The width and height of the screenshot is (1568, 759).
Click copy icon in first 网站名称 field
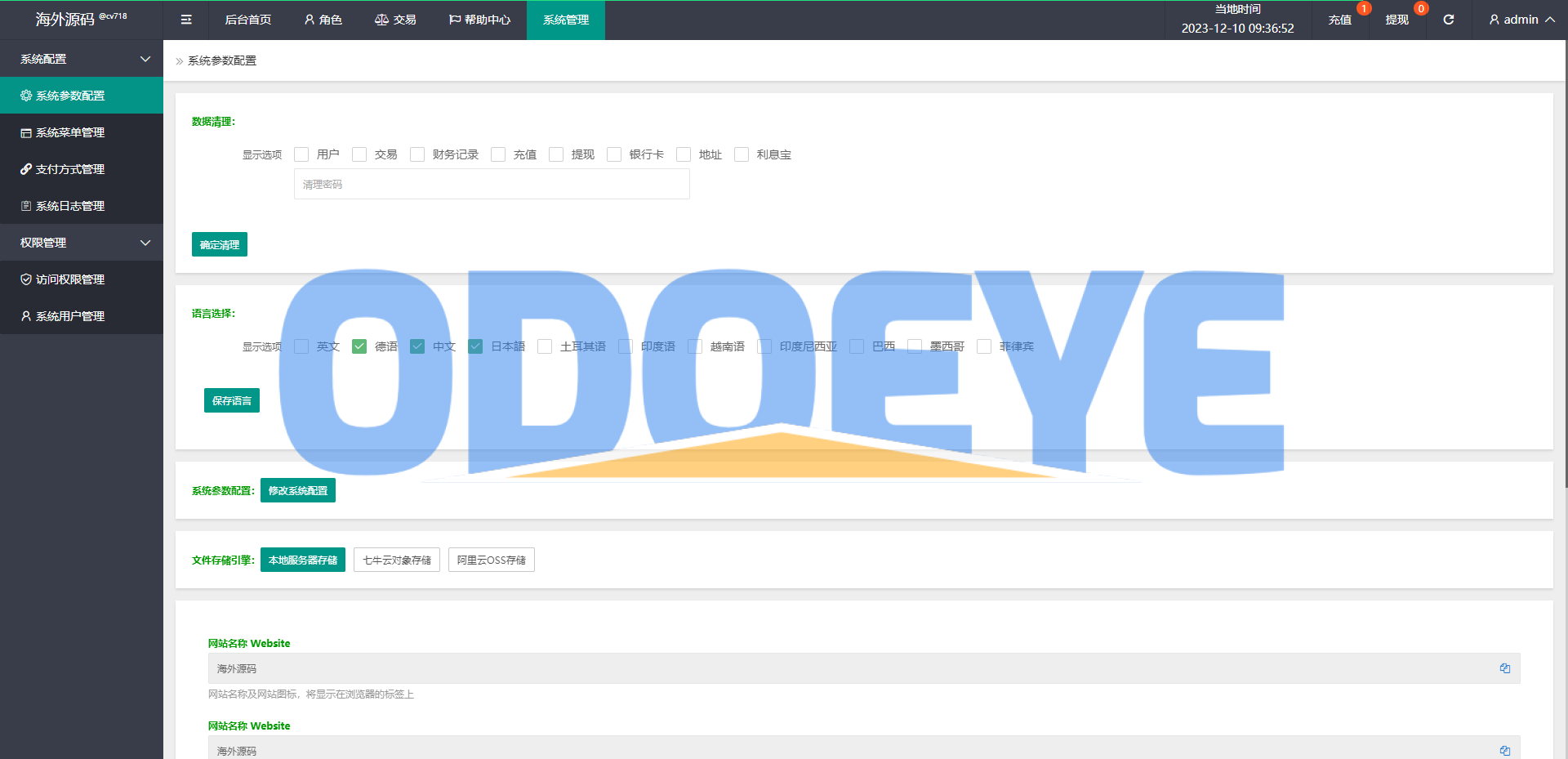pos(1505,668)
